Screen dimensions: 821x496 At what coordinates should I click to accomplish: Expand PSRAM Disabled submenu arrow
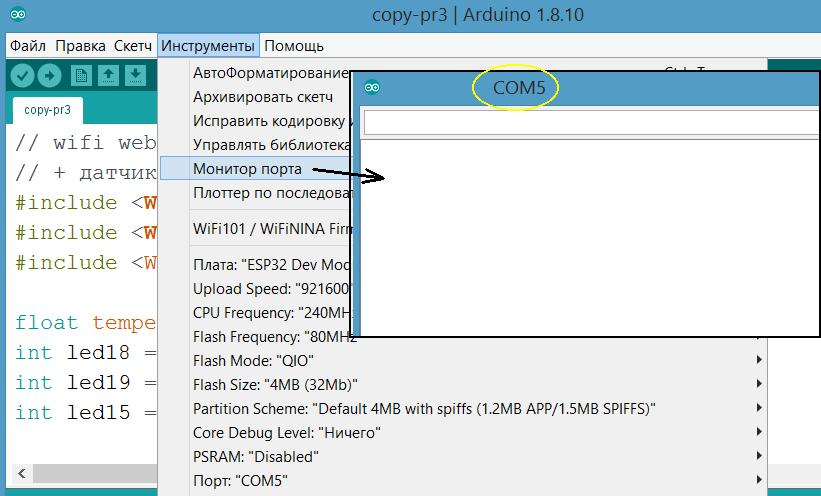click(x=759, y=456)
